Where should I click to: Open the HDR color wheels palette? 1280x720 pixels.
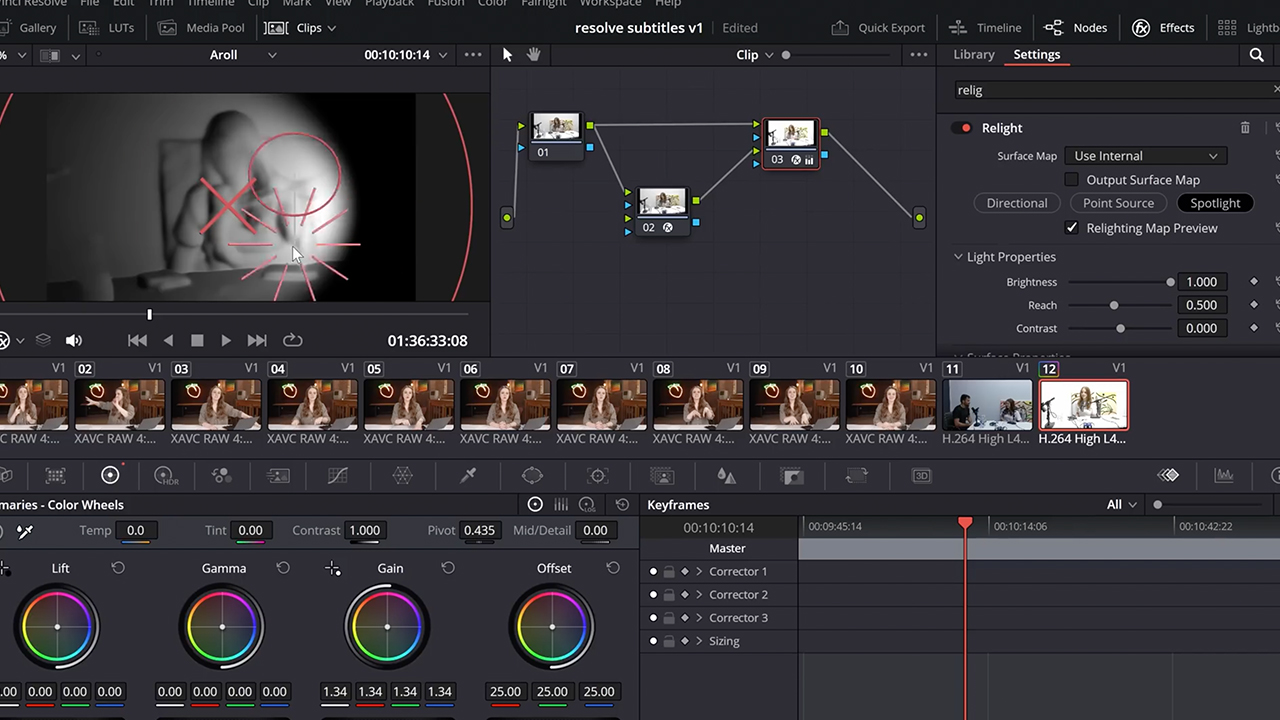(166, 476)
